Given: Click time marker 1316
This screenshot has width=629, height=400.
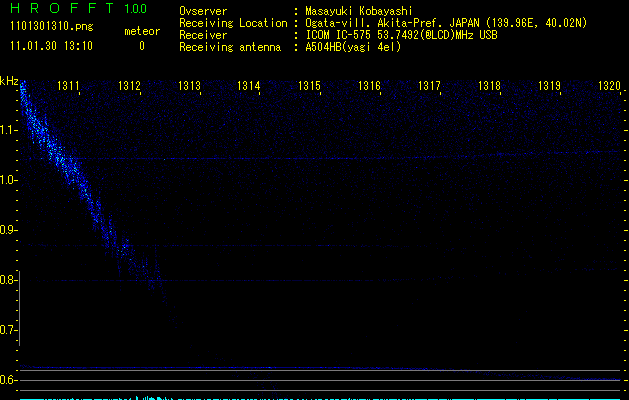Looking at the screenshot, I should (369, 86).
